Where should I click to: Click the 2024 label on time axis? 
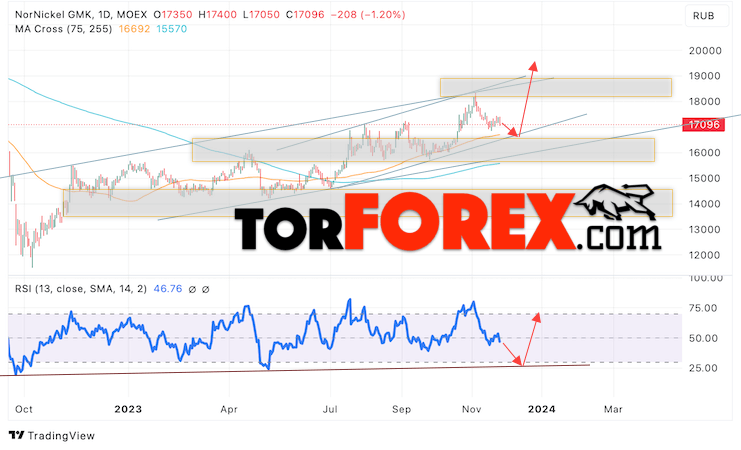click(x=542, y=409)
